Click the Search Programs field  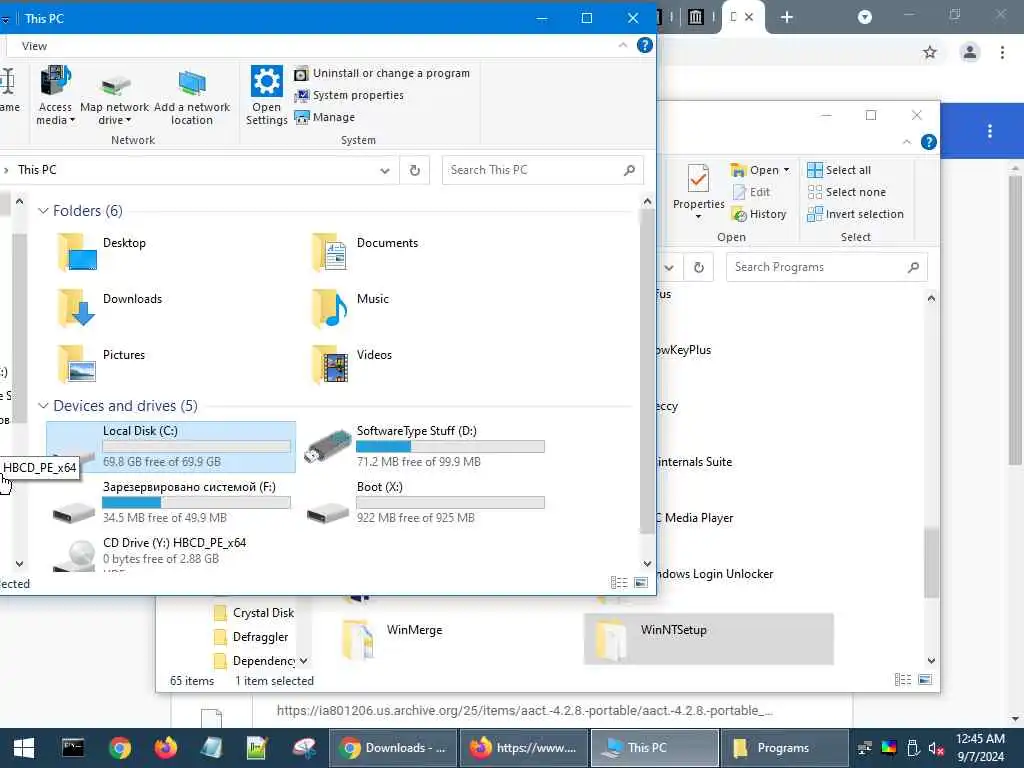coord(826,267)
